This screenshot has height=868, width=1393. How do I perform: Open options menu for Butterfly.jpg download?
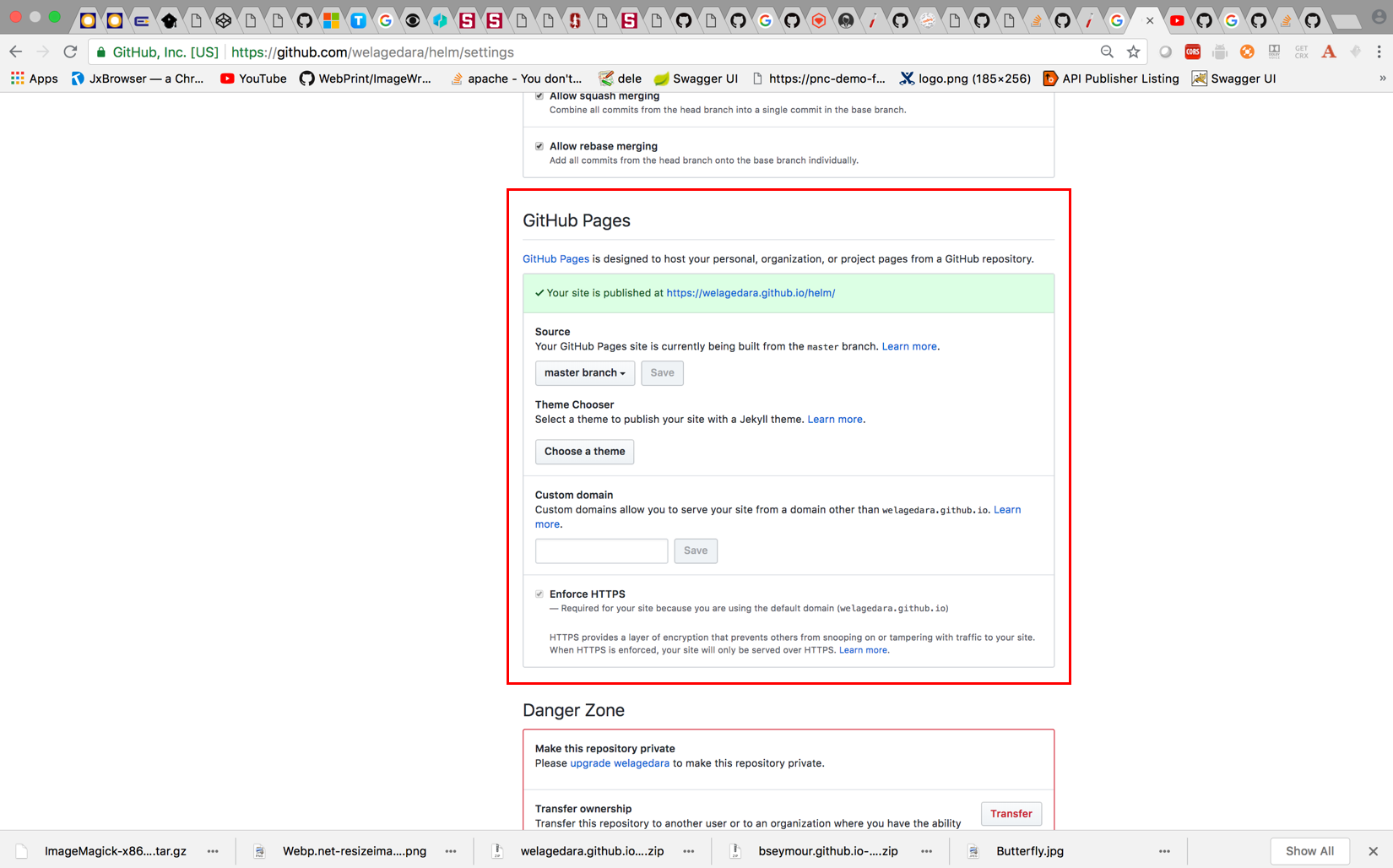click(x=1164, y=851)
